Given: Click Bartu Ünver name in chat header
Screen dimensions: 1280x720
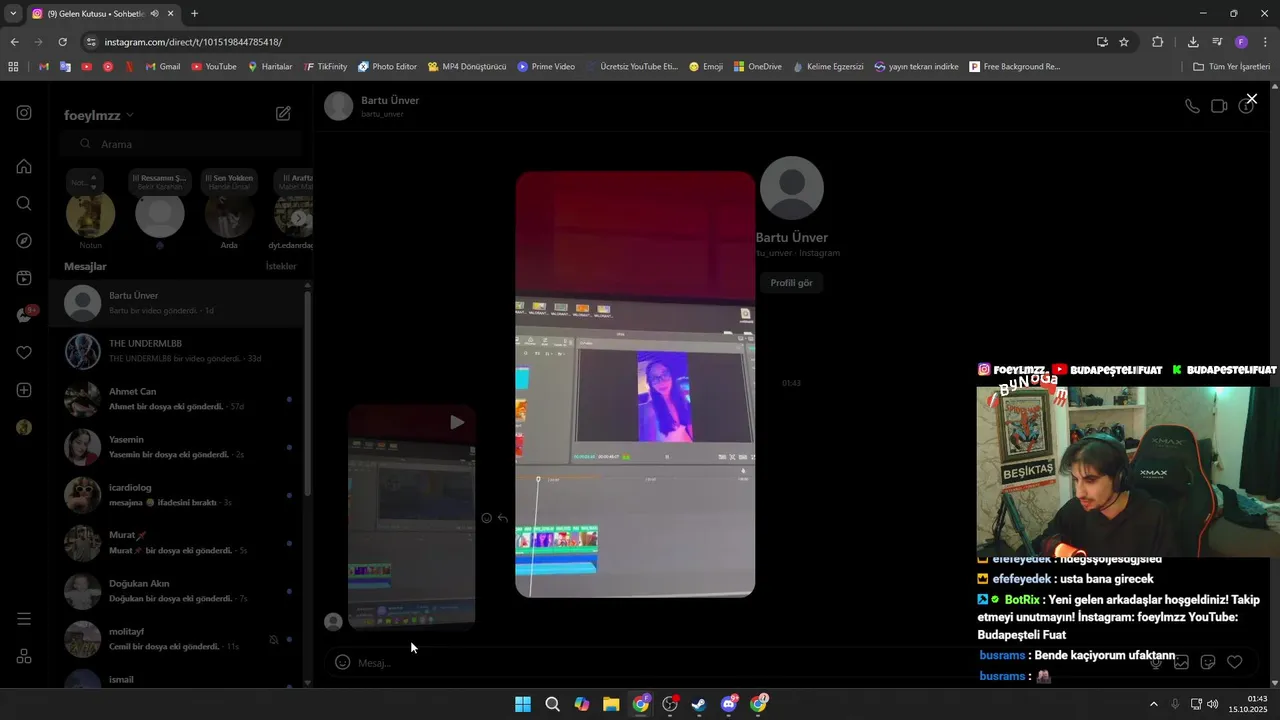Looking at the screenshot, I should (390, 100).
